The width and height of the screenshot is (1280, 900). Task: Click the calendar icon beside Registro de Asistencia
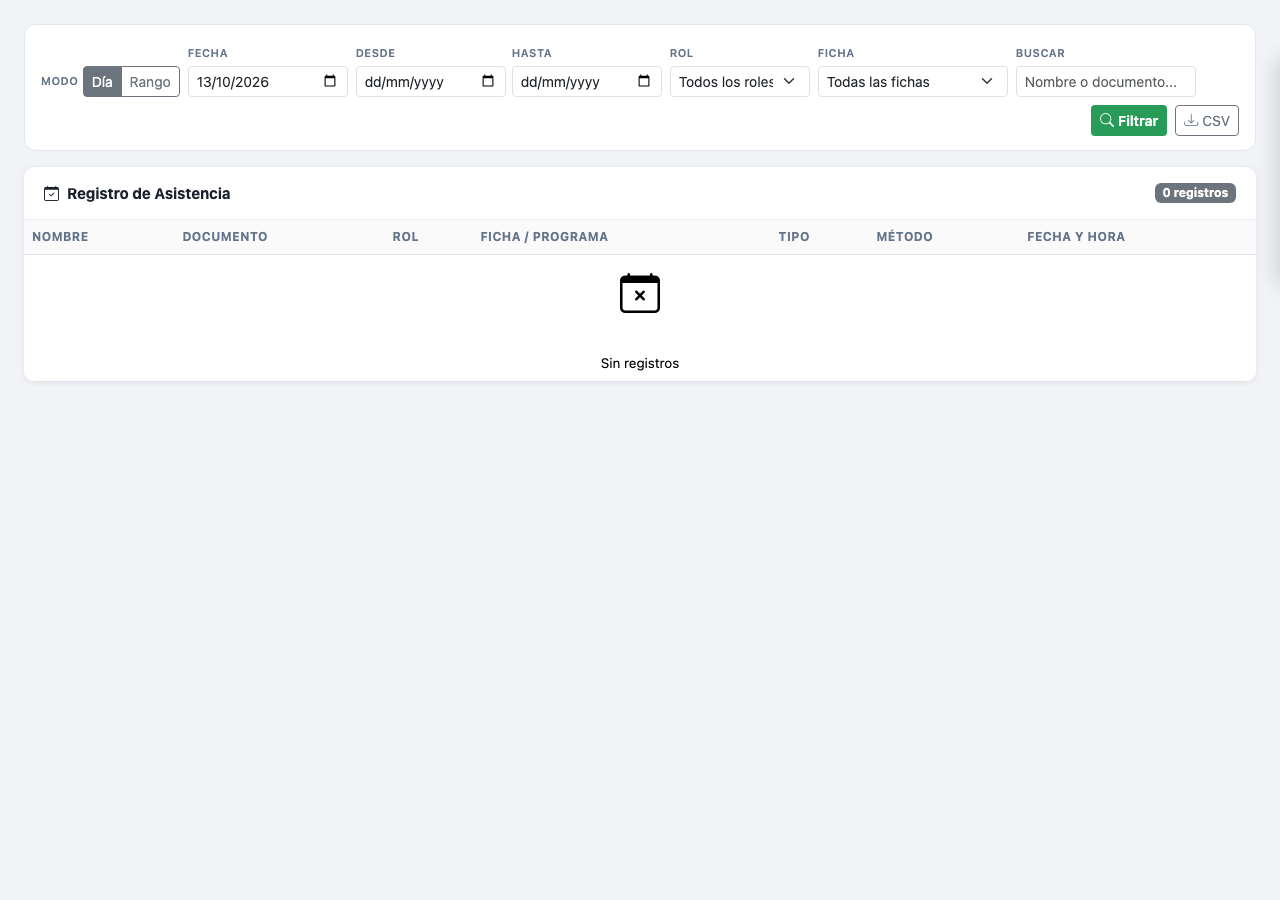click(x=51, y=194)
